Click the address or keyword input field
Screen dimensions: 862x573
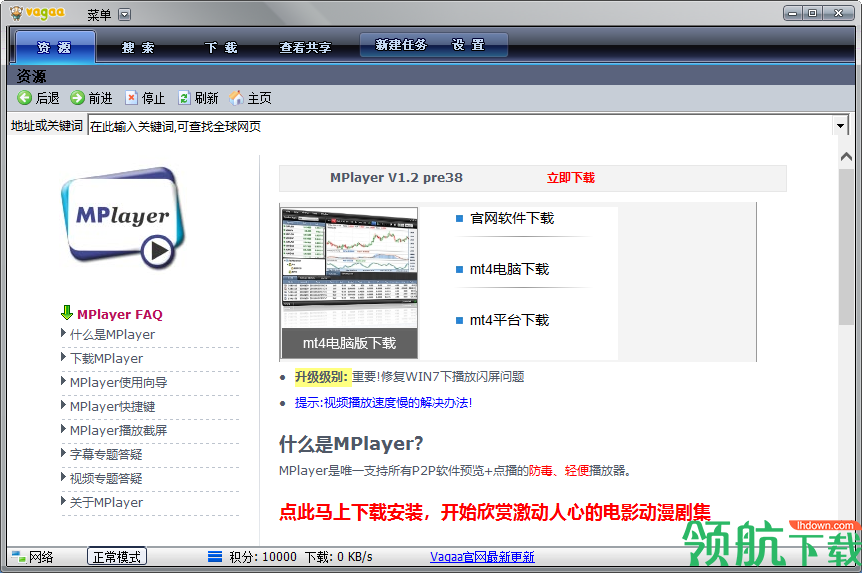tap(461, 126)
